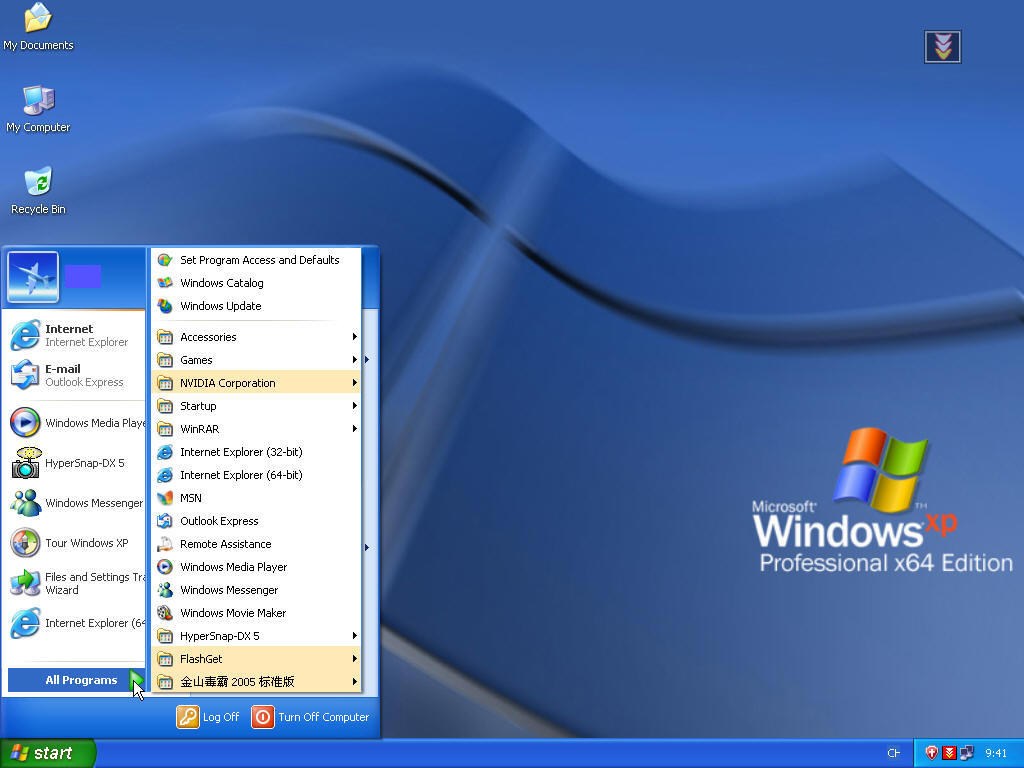Expand the FlashGet submenu arrow
Image resolution: width=1024 pixels, height=768 pixels.
click(355, 659)
